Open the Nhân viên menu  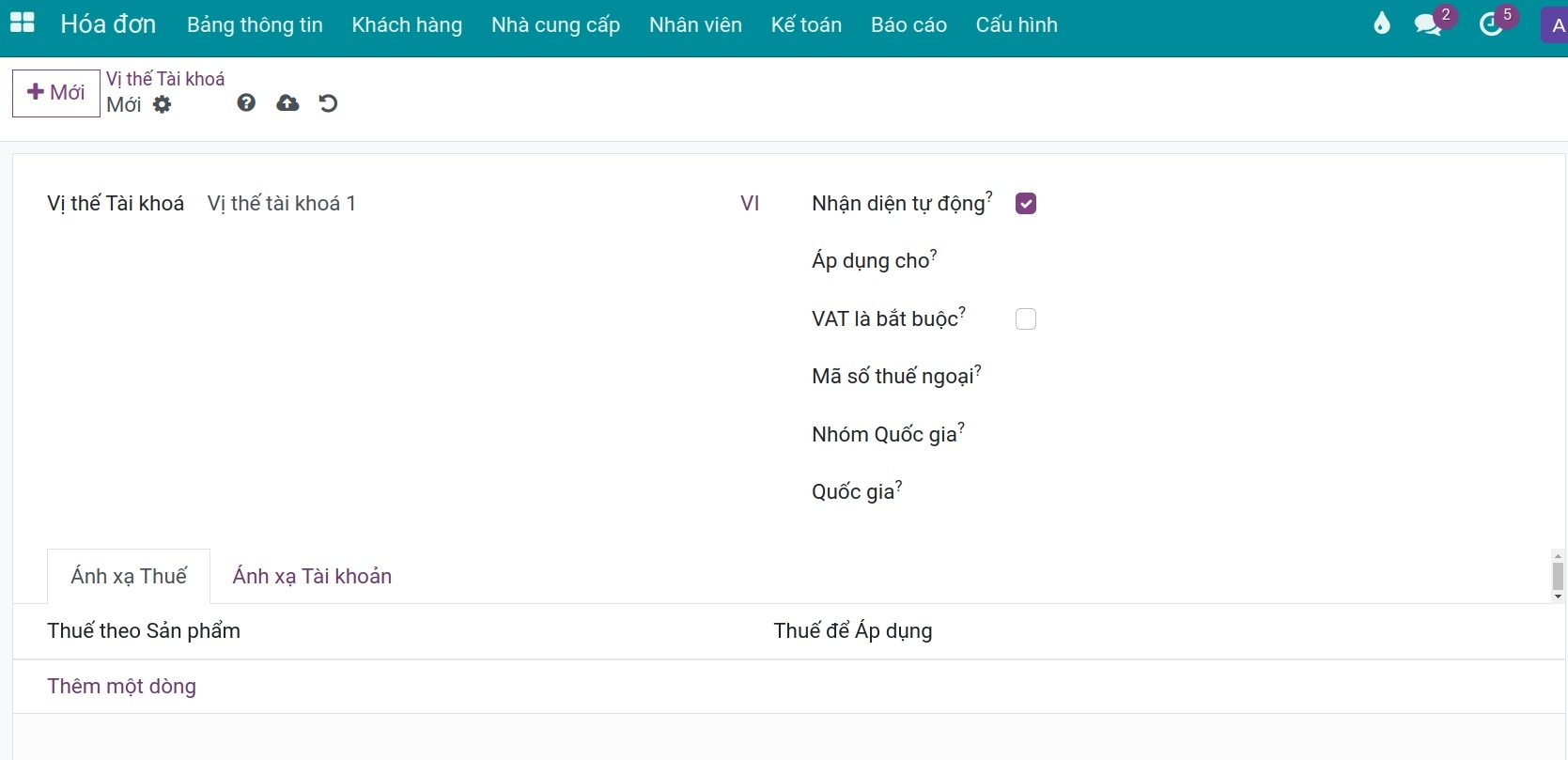[696, 25]
